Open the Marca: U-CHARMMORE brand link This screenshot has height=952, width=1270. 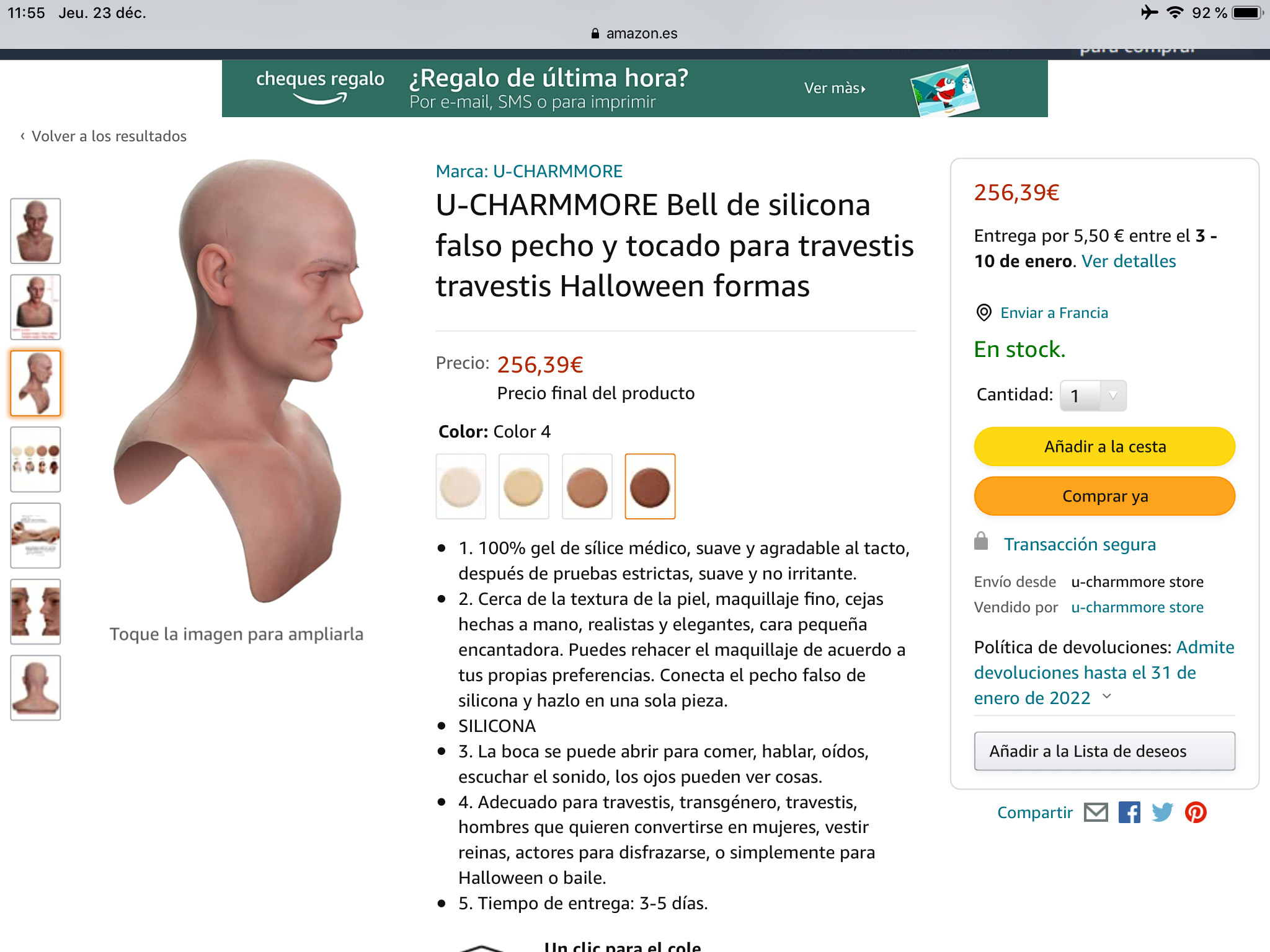tap(529, 171)
